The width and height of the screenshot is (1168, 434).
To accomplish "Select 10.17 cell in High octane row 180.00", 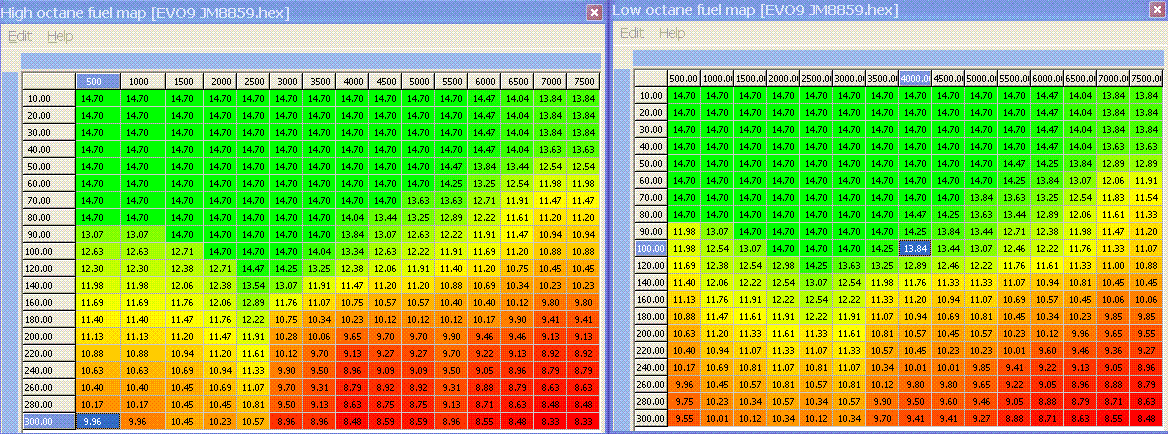I will click(483, 319).
